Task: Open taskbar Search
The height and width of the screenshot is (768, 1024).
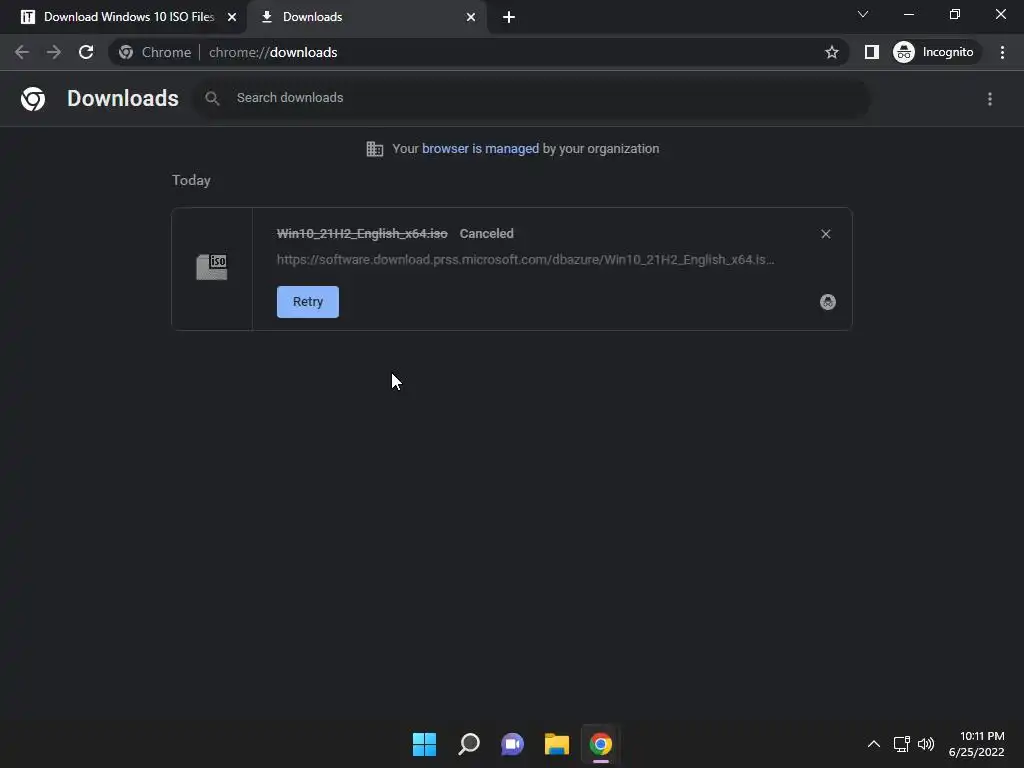Action: [469, 744]
